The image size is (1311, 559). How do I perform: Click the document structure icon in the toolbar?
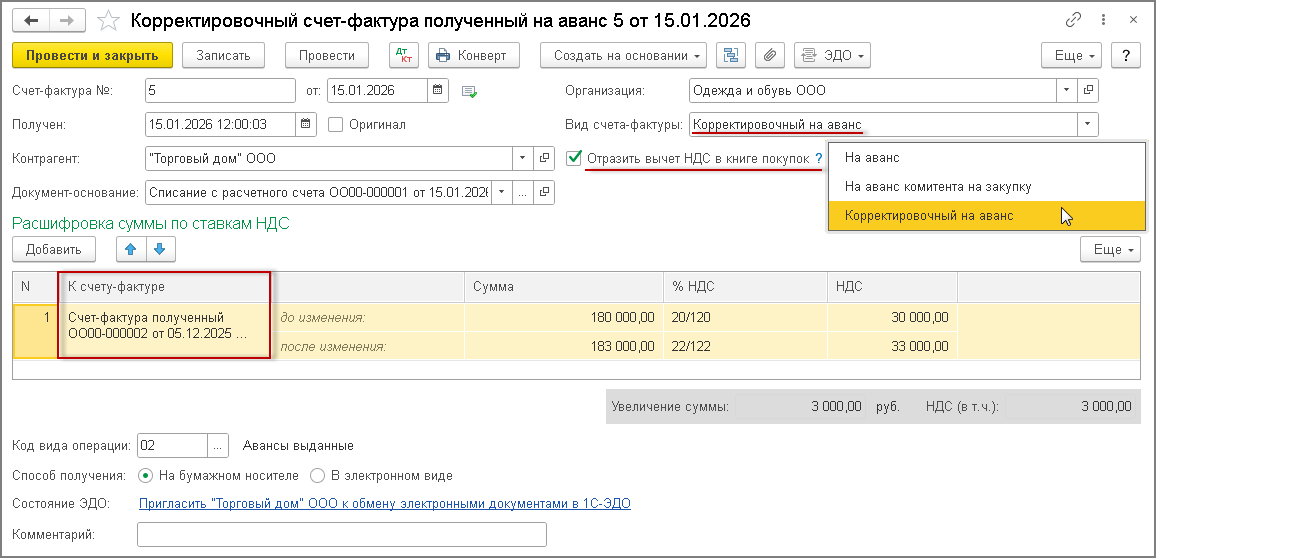pos(730,55)
